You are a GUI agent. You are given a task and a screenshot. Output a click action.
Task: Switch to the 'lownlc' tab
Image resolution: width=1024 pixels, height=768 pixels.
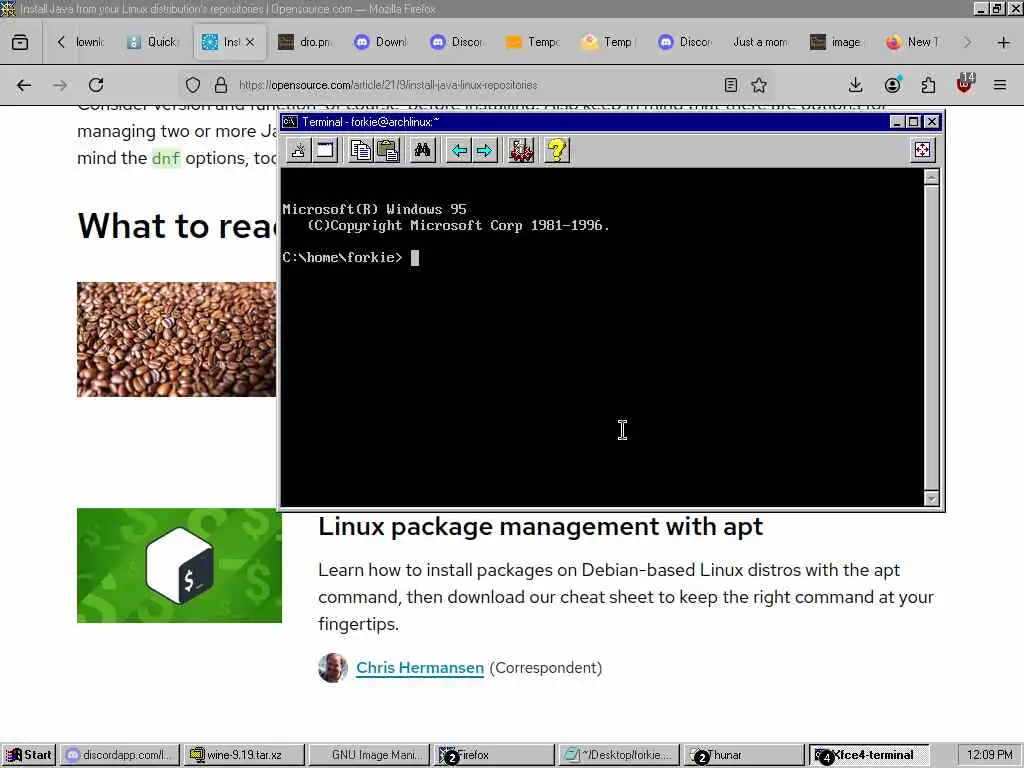click(90, 42)
